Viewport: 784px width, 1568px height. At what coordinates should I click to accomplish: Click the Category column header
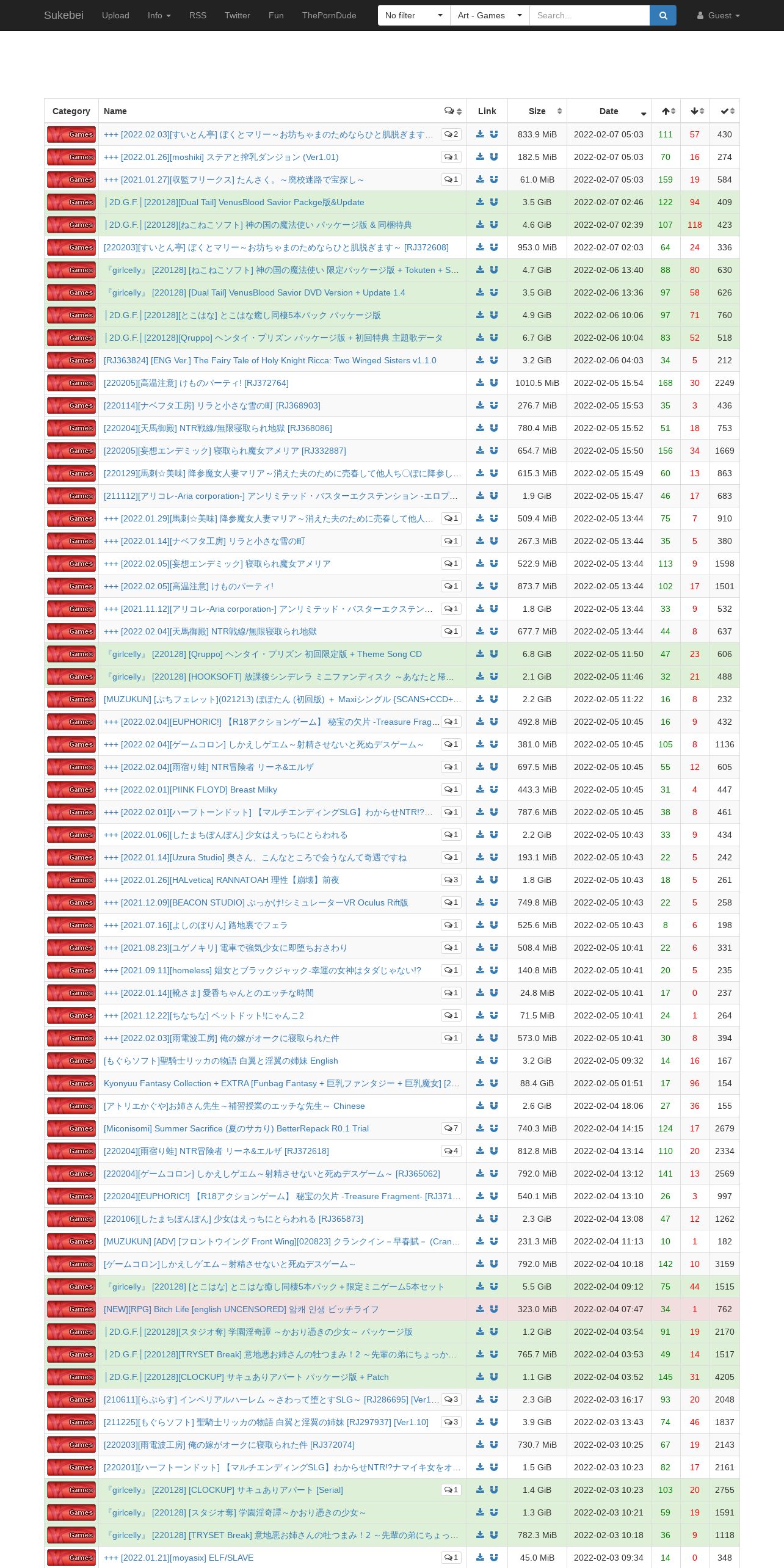pyautogui.click(x=71, y=111)
